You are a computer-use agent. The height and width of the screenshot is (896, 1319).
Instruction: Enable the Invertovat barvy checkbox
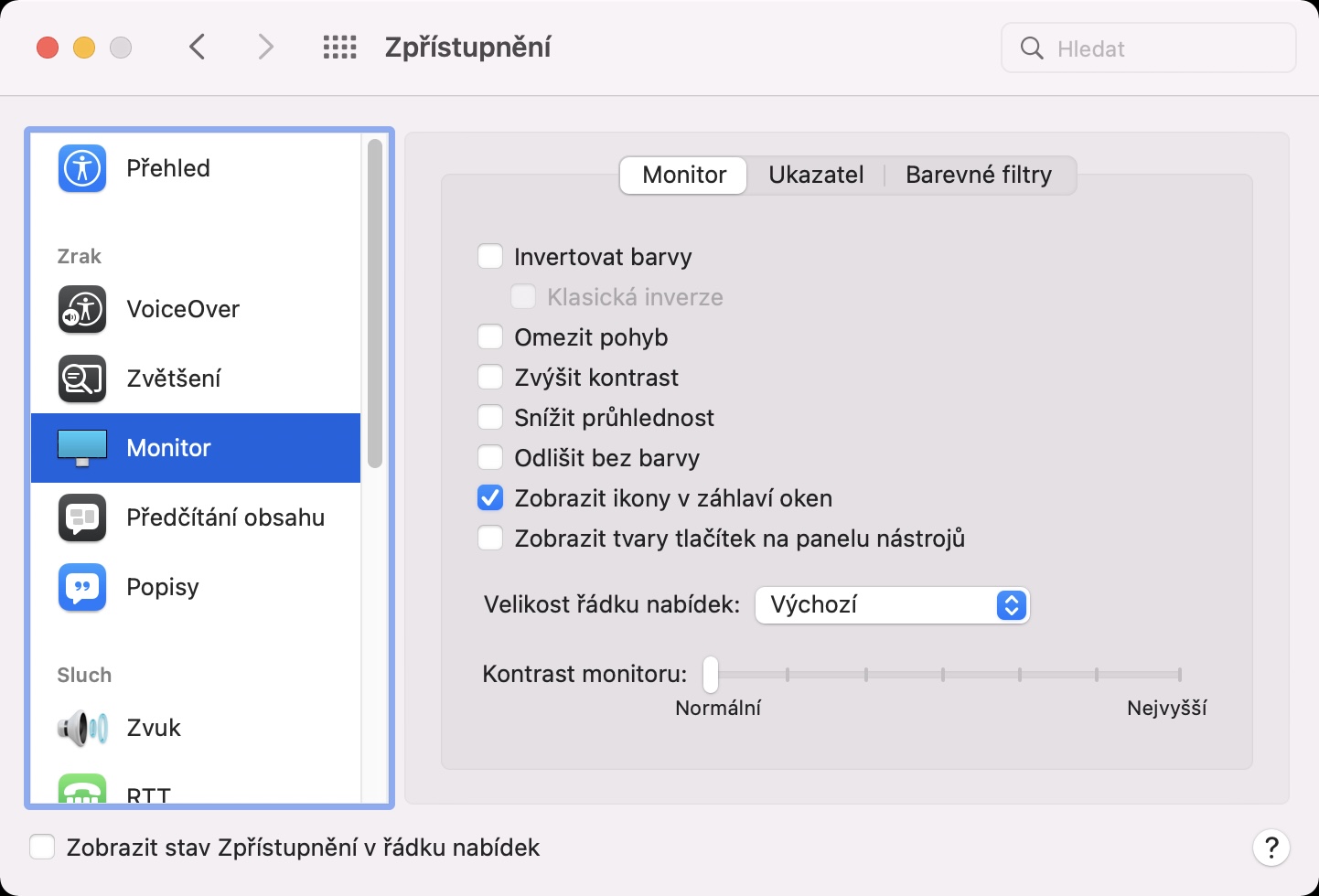491,257
